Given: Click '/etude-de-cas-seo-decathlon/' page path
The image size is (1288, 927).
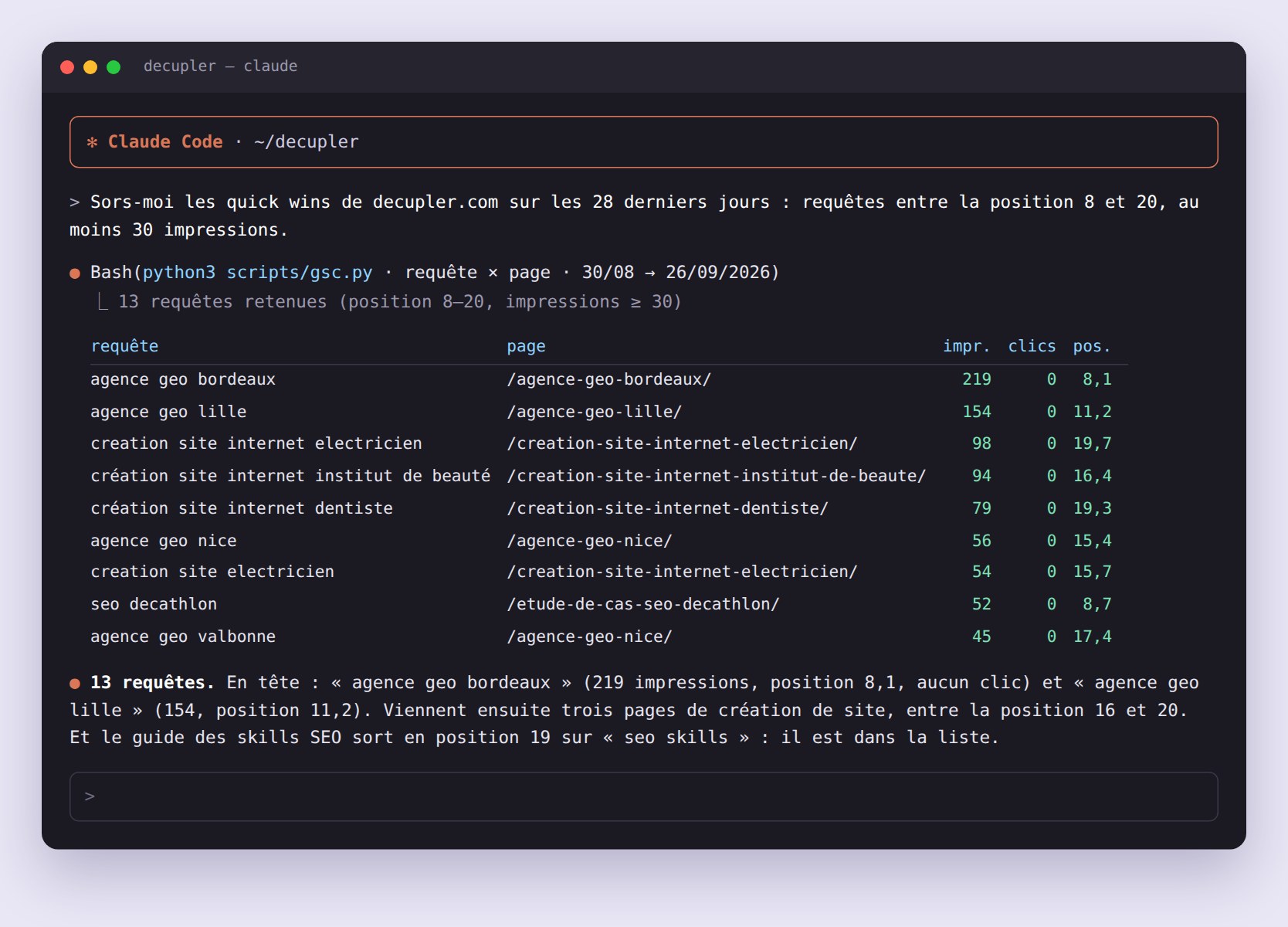Looking at the screenshot, I should (x=643, y=604).
